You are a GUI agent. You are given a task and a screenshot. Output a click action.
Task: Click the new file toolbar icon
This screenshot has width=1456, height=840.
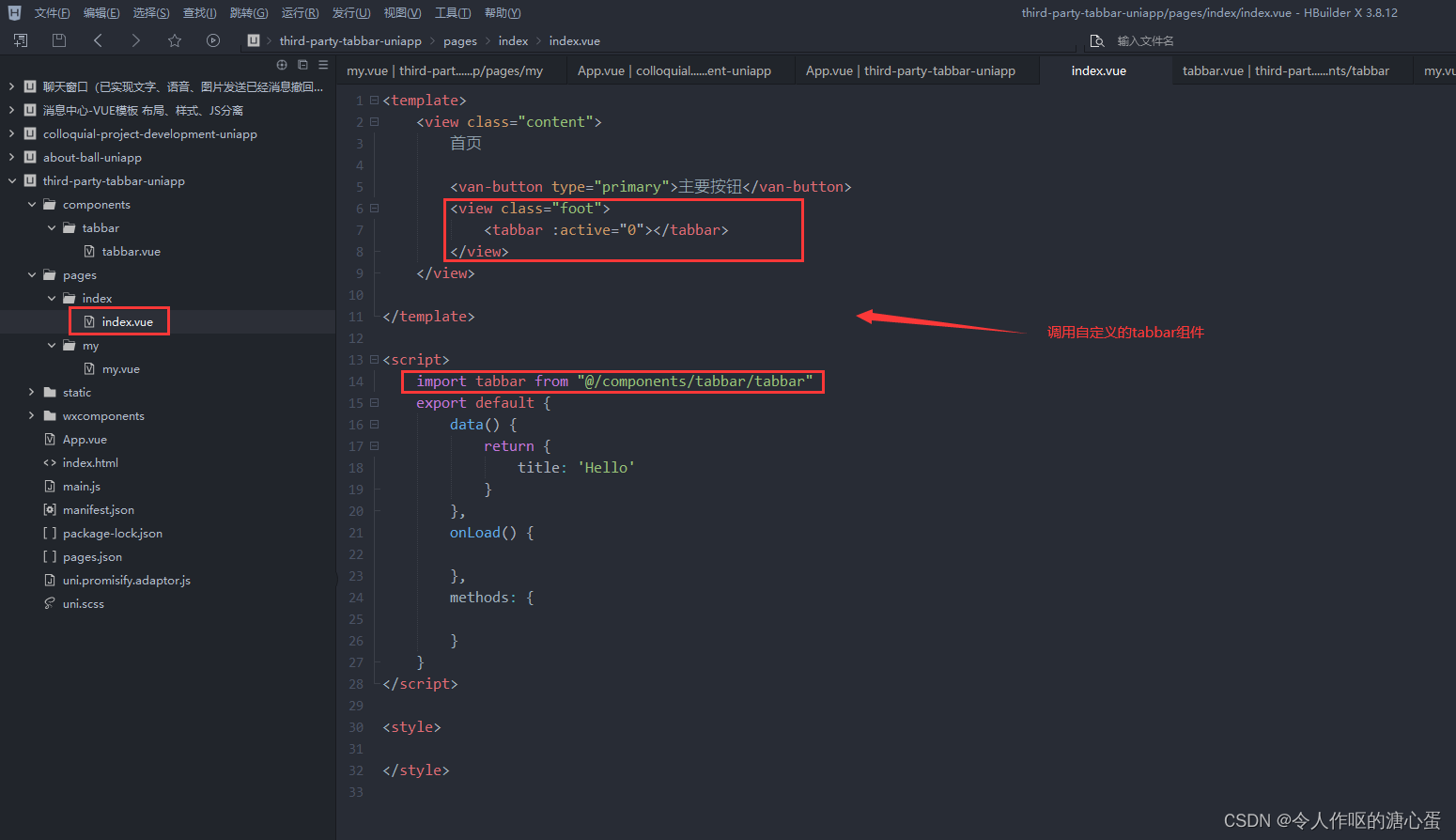(x=21, y=40)
